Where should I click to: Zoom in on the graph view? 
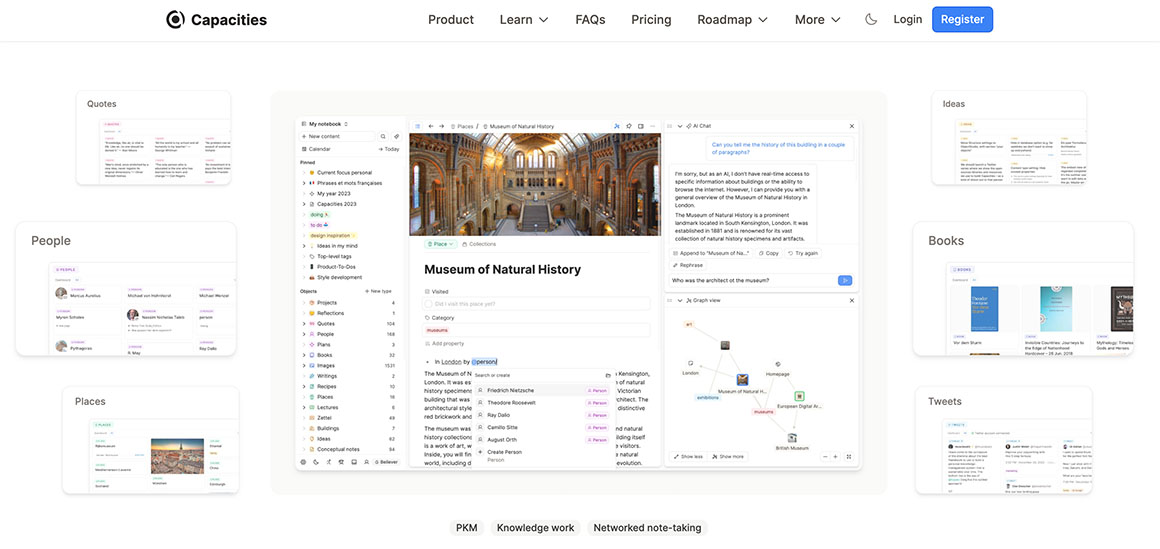[836, 456]
